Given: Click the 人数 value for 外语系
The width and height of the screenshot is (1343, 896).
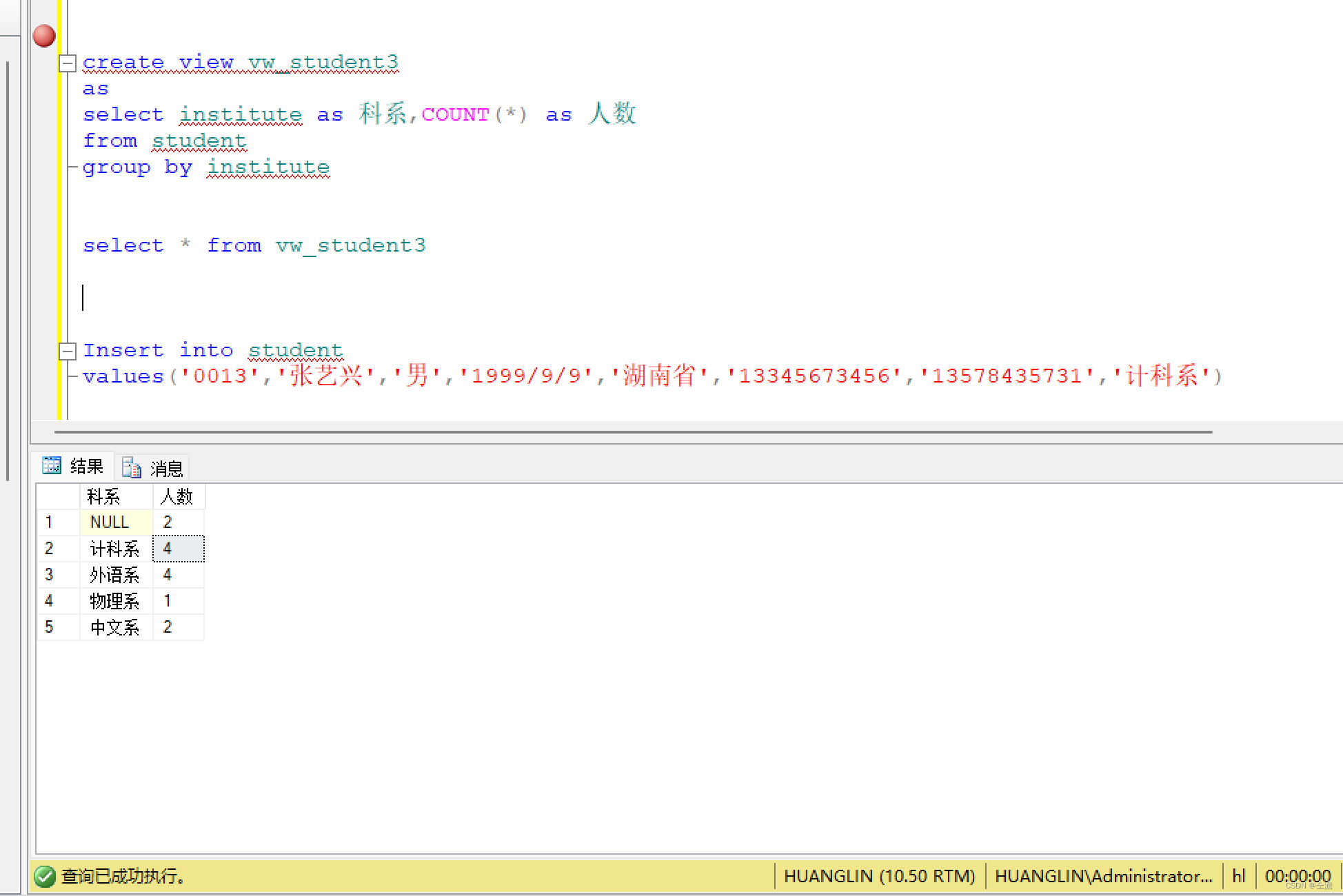Looking at the screenshot, I should coord(178,575).
